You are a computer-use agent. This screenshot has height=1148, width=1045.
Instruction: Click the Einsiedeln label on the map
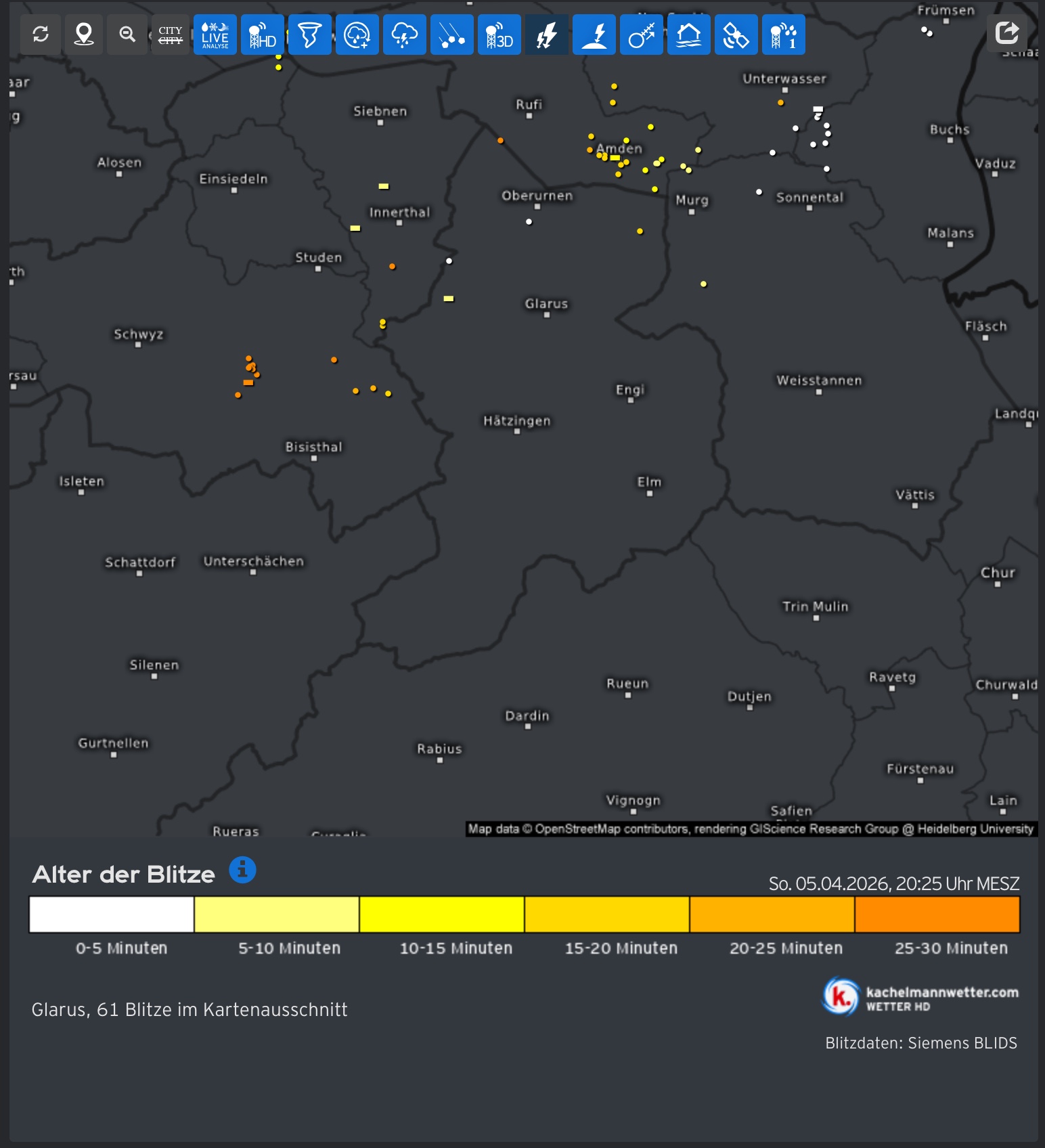pyautogui.click(x=234, y=179)
